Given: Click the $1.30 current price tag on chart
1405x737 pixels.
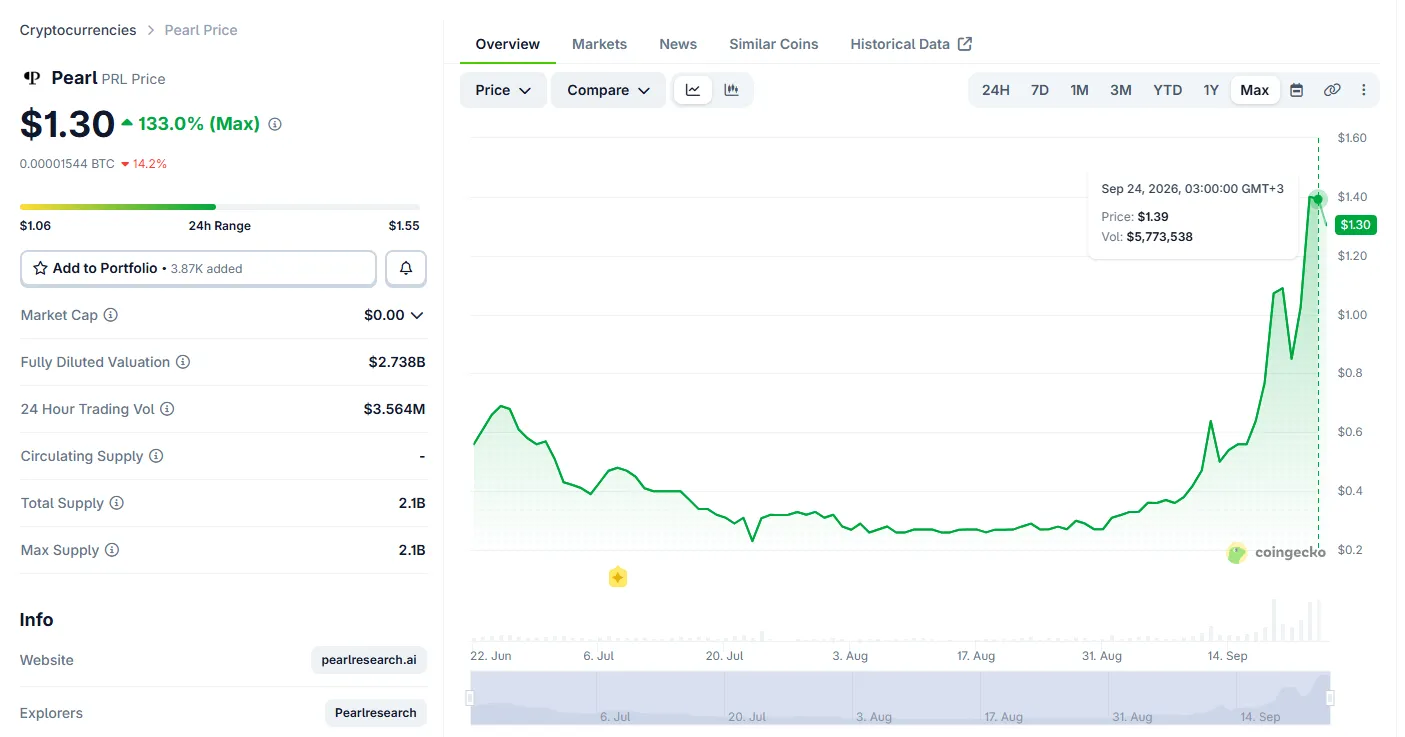Looking at the screenshot, I should coord(1355,225).
